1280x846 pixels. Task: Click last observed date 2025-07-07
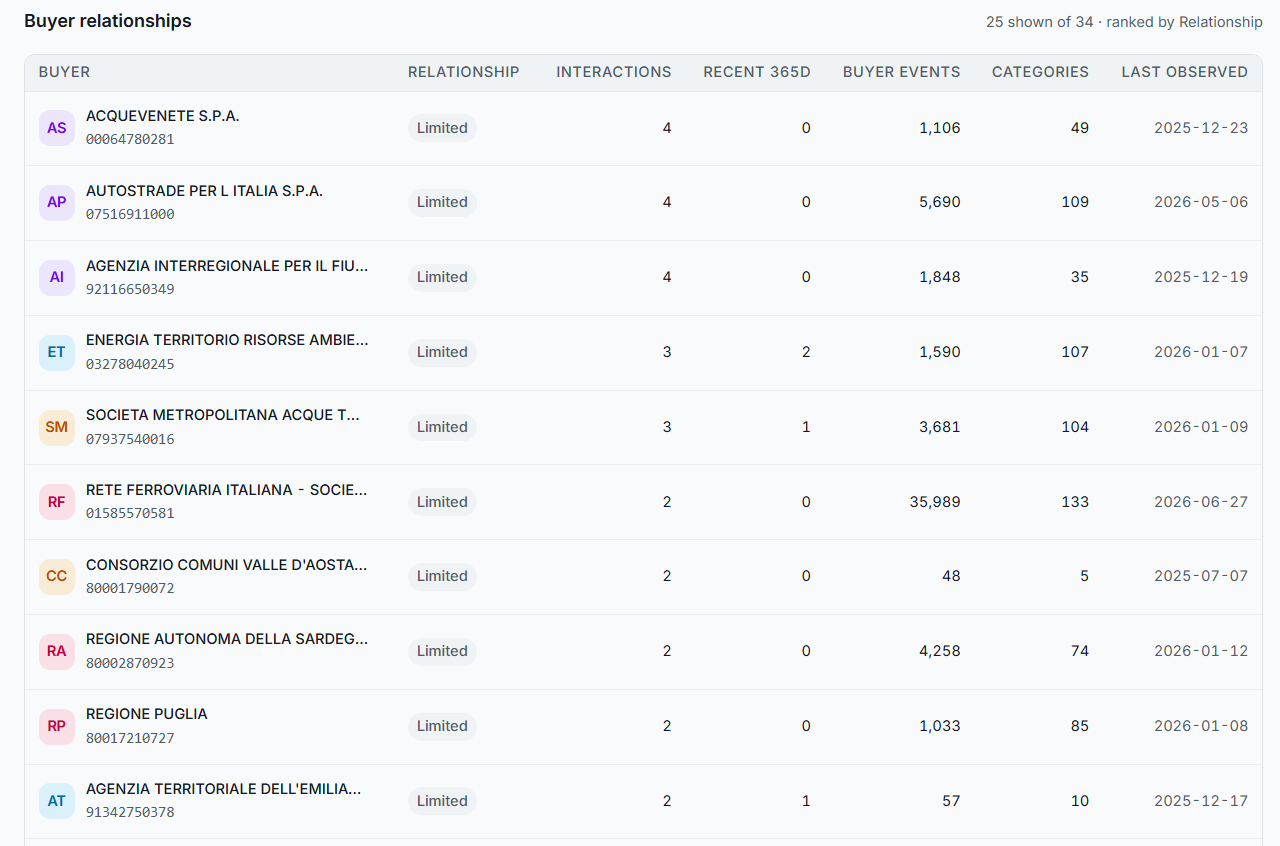[x=1201, y=576]
